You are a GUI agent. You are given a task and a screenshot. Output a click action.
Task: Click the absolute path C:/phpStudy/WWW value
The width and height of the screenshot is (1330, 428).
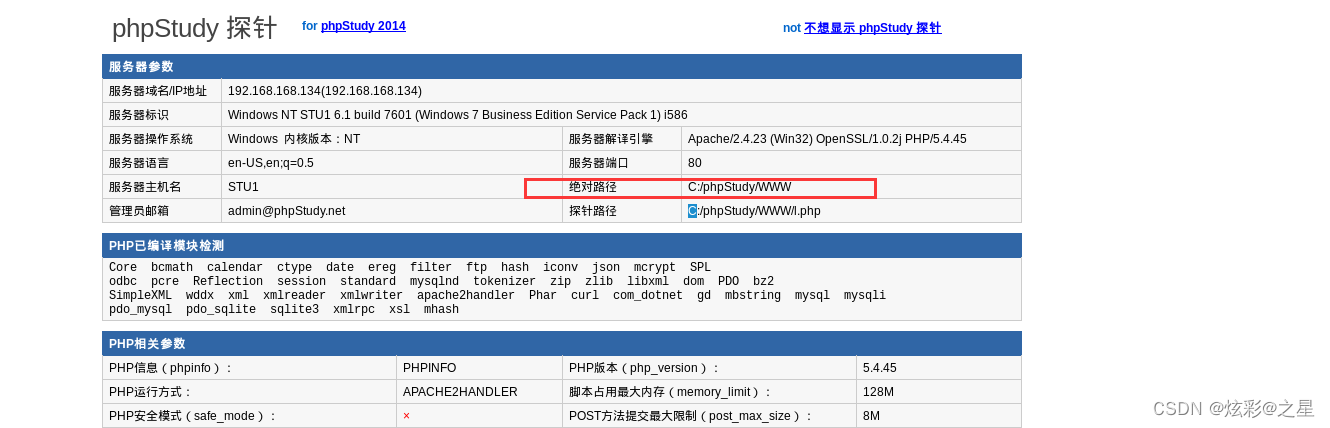click(739, 187)
